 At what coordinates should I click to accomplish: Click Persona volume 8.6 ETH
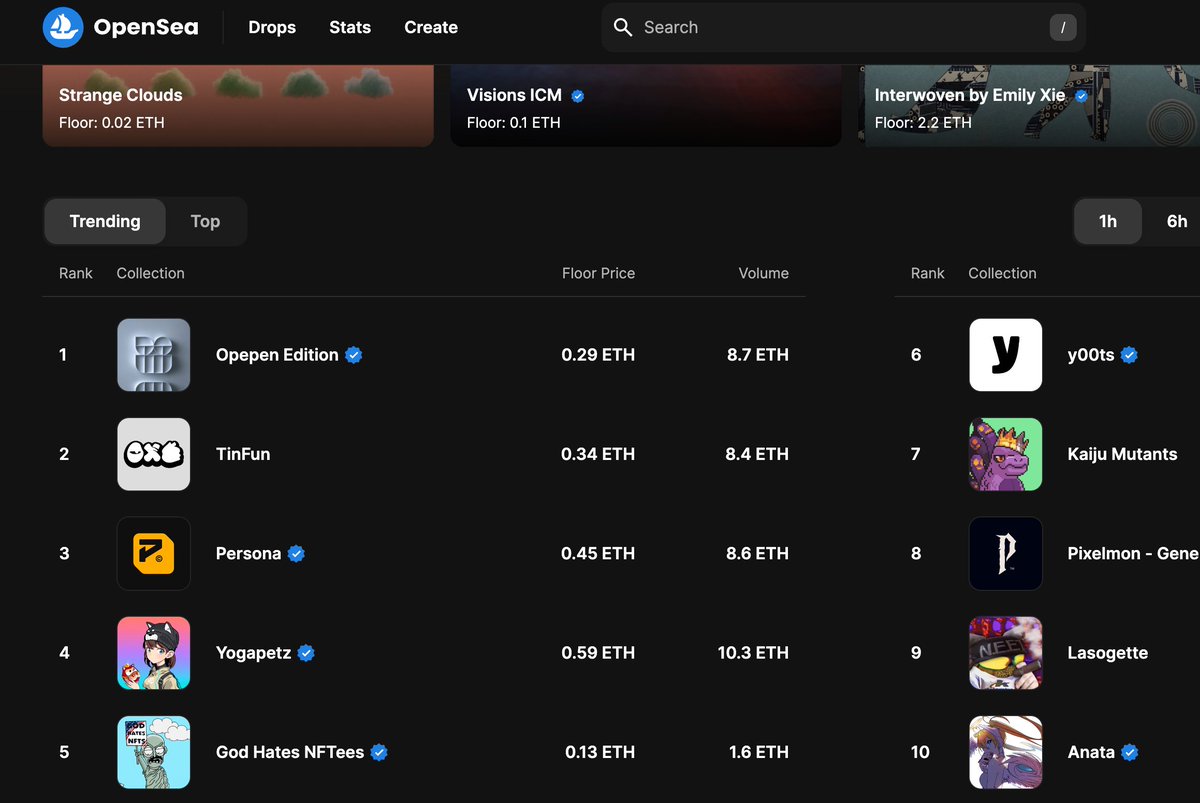[x=757, y=553]
